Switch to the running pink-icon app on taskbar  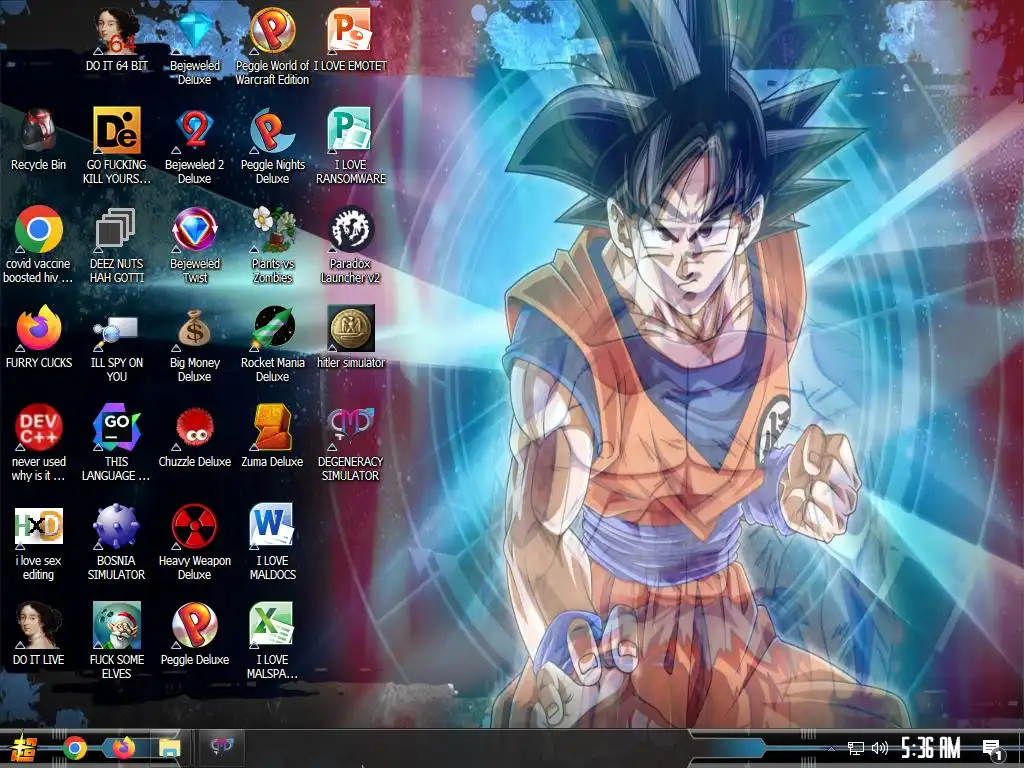[x=221, y=747]
